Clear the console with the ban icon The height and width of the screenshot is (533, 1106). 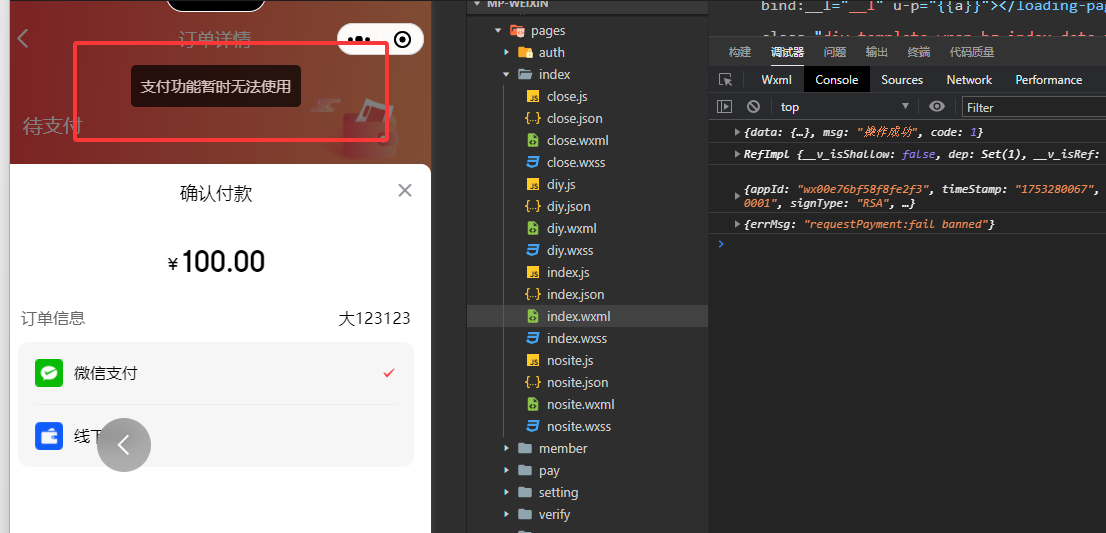pos(753,106)
